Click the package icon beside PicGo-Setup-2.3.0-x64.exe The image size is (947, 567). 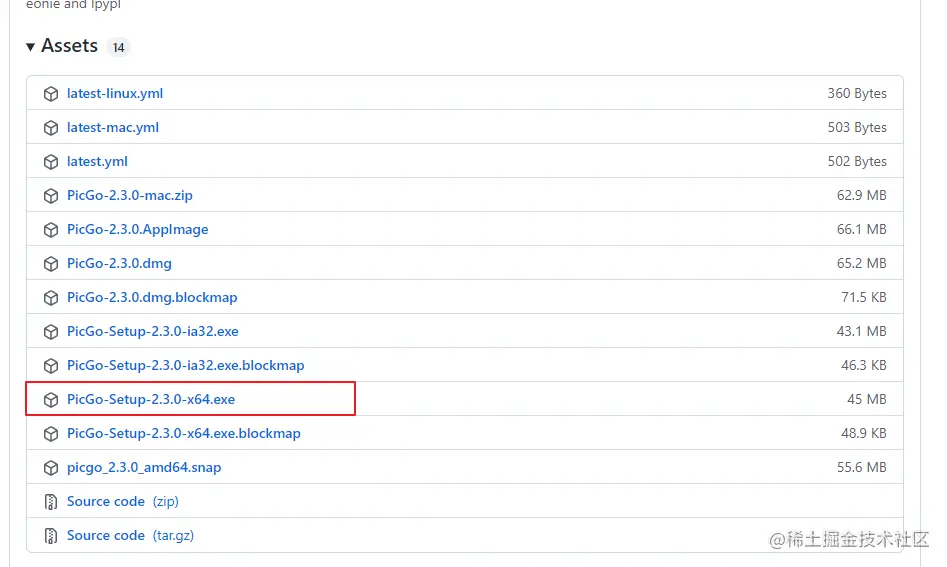coord(51,400)
